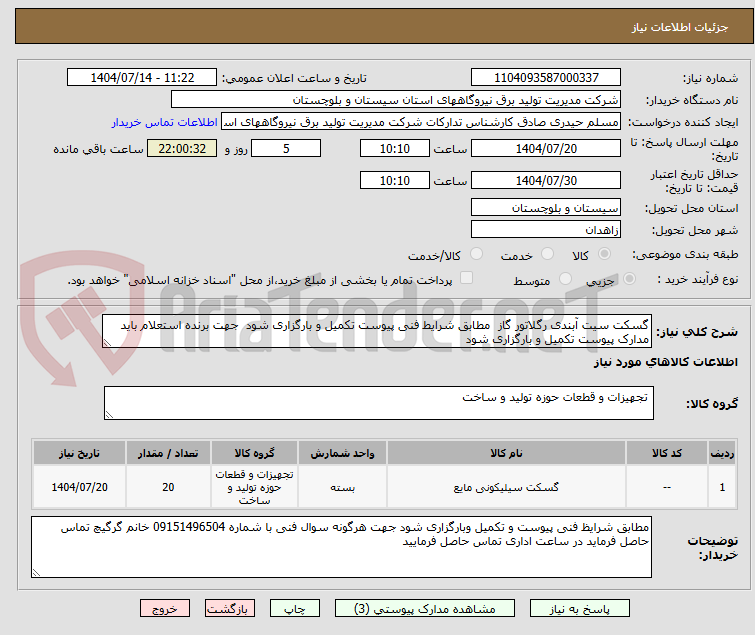The width and height of the screenshot is (755, 635).
Task: Click the price validity date 1404/07/30 field
Action: tap(546, 180)
